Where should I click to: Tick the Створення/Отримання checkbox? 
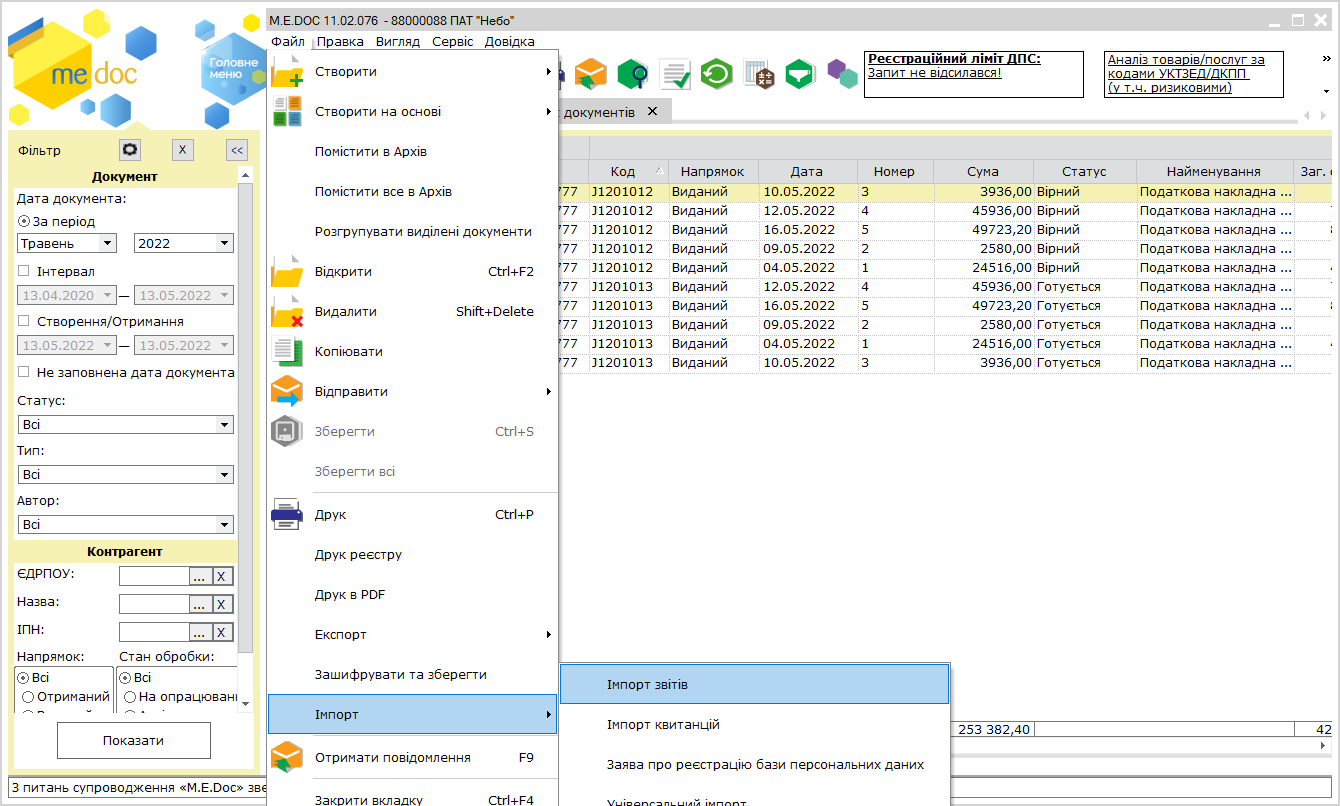[x=24, y=321]
